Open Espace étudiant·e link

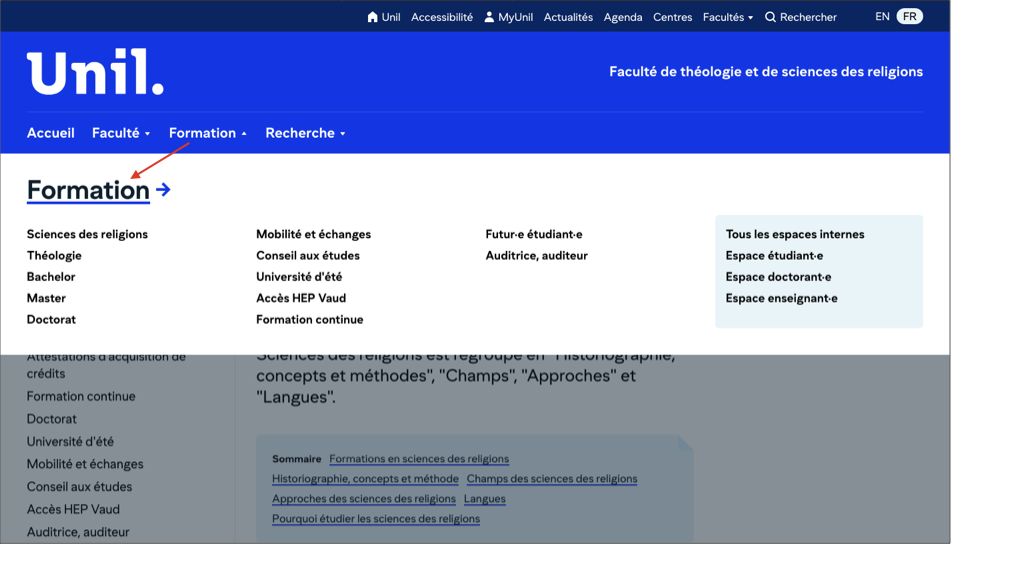[774, 255]
